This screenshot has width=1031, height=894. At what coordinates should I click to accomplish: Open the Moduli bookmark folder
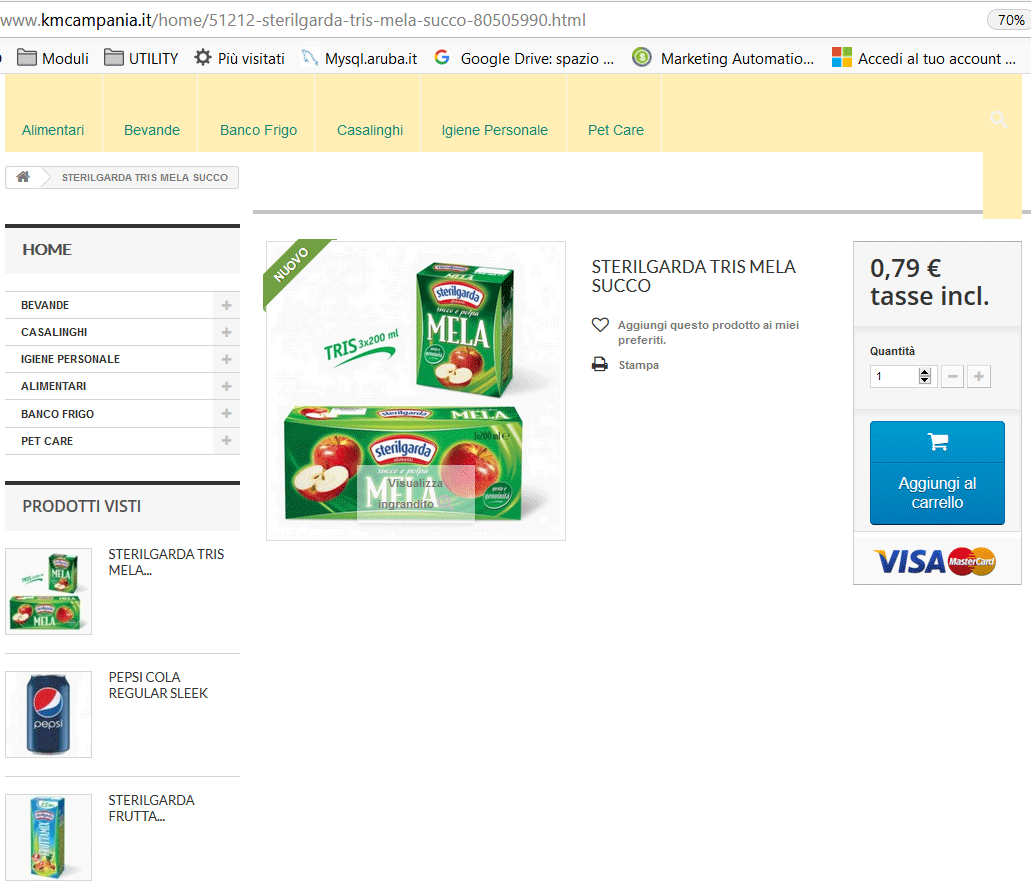[53, 59]
